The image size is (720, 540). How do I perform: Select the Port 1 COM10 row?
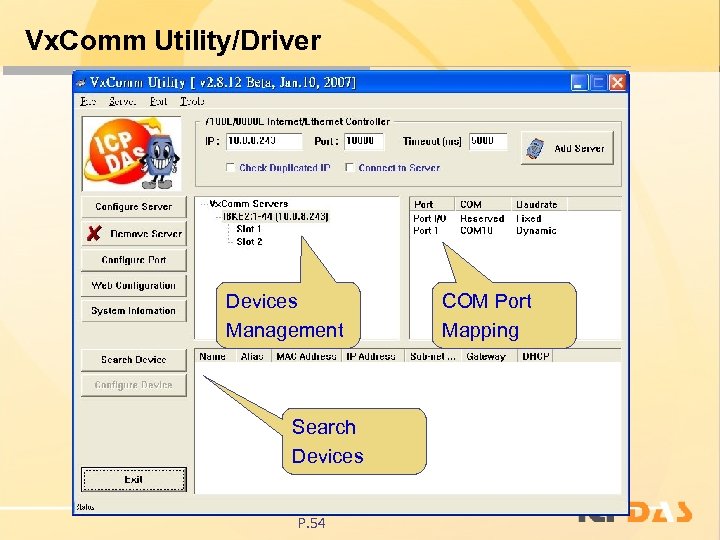pyautogui.click(x=484, y=231)
